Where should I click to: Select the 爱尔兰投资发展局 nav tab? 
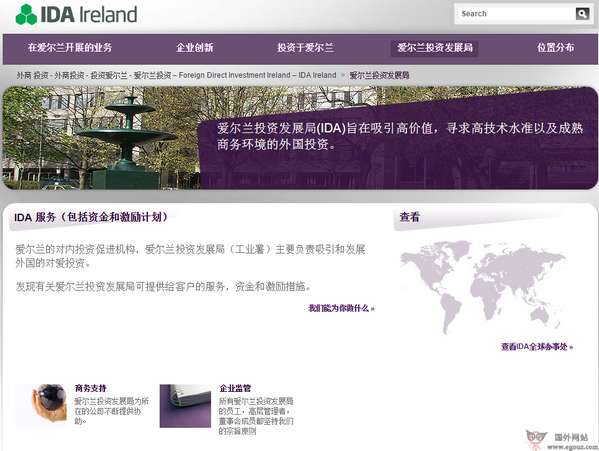click(434, 48)
